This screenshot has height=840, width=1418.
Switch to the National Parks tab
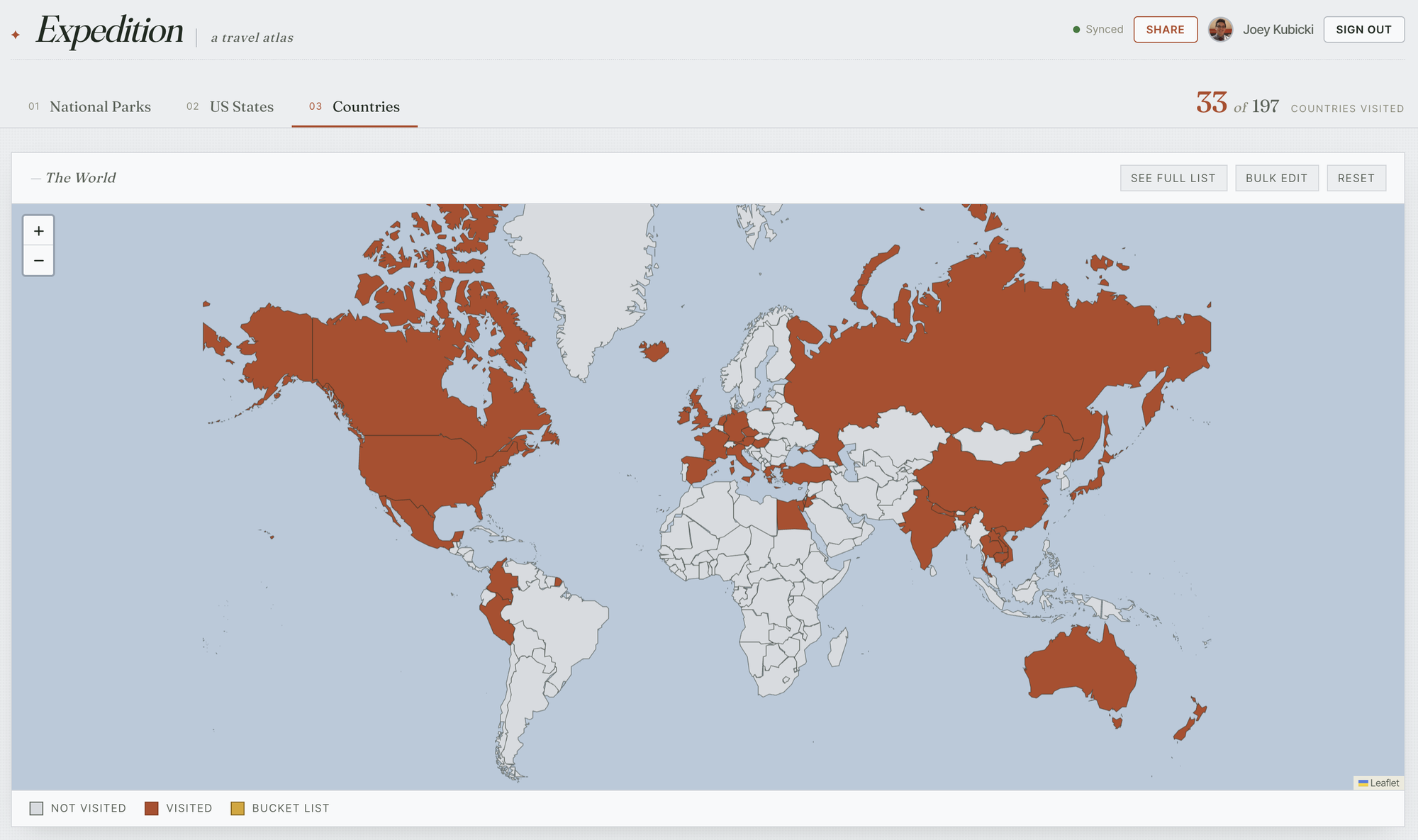pos(90,106)
